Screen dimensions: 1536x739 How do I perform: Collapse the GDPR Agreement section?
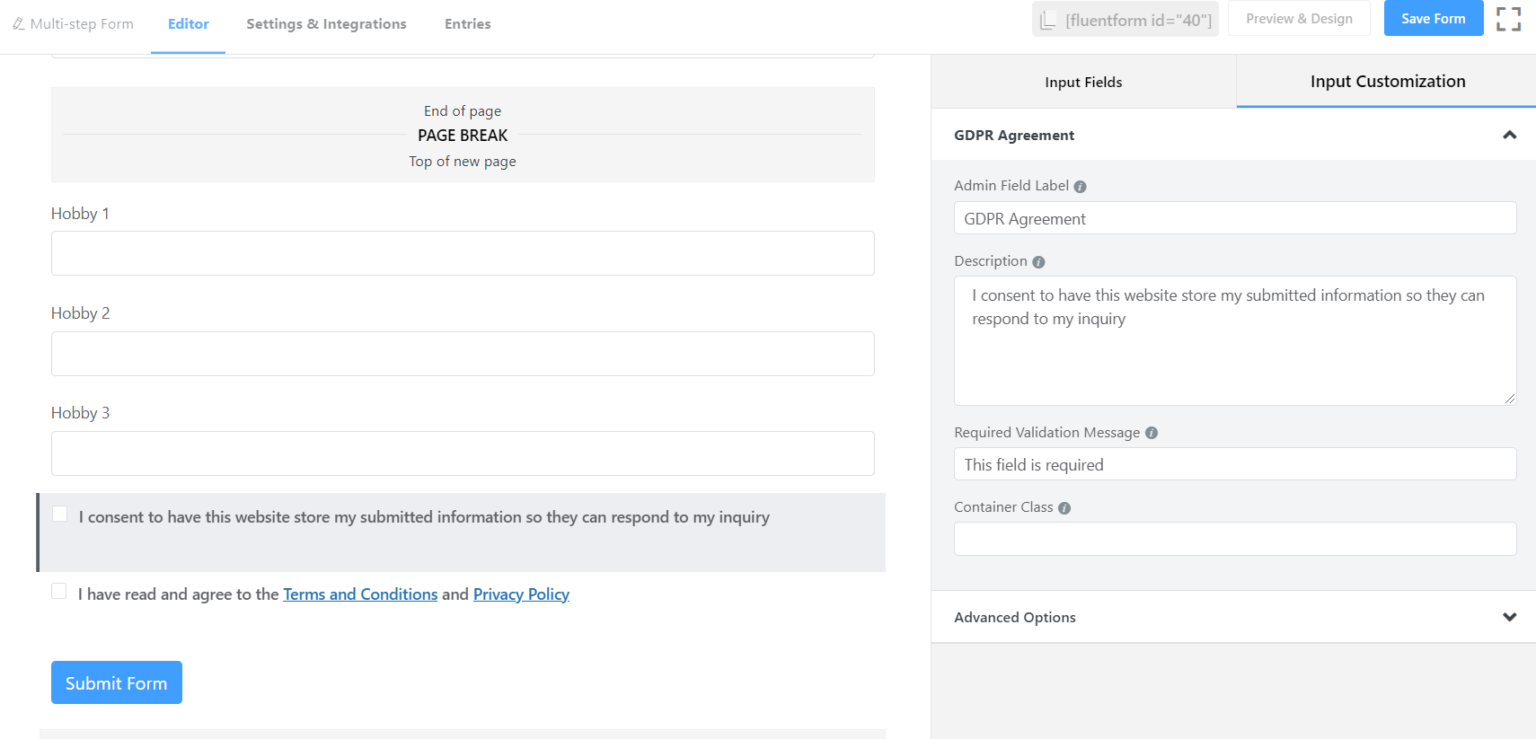pos(1509,134)
